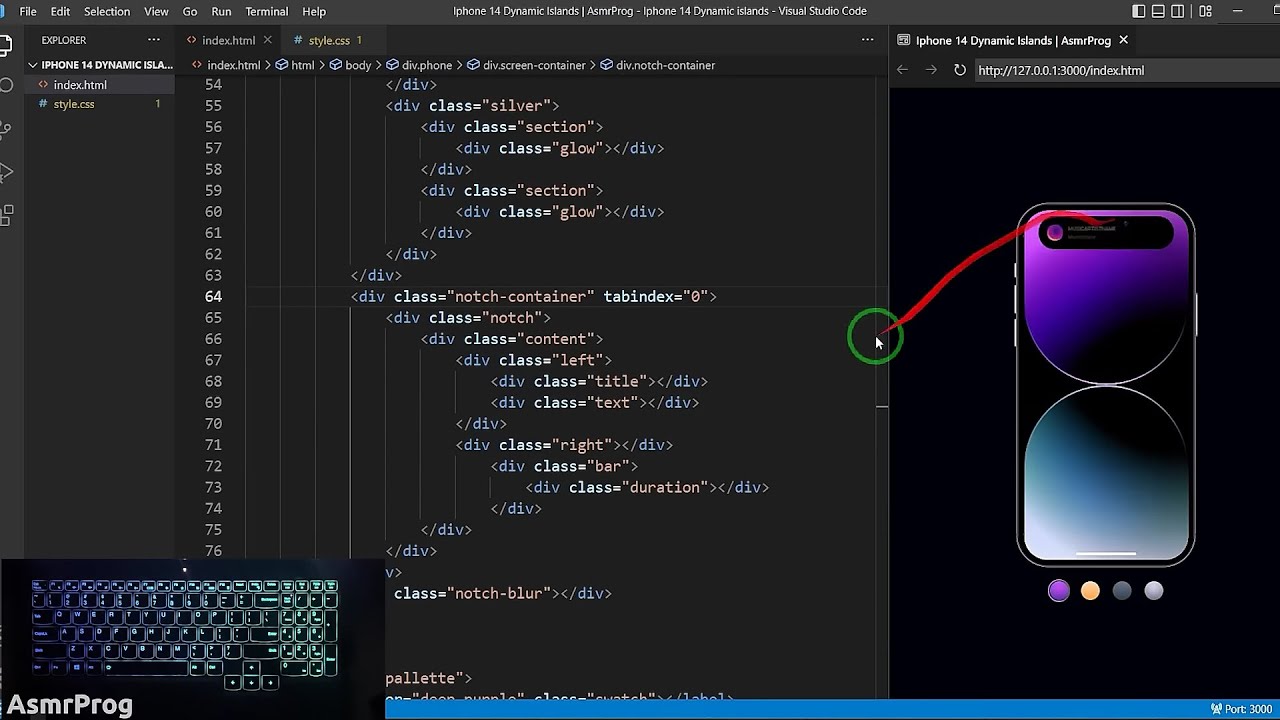Toggle the secondary side bar layout icon
1280x720 pixels.
pos(1178,11)
